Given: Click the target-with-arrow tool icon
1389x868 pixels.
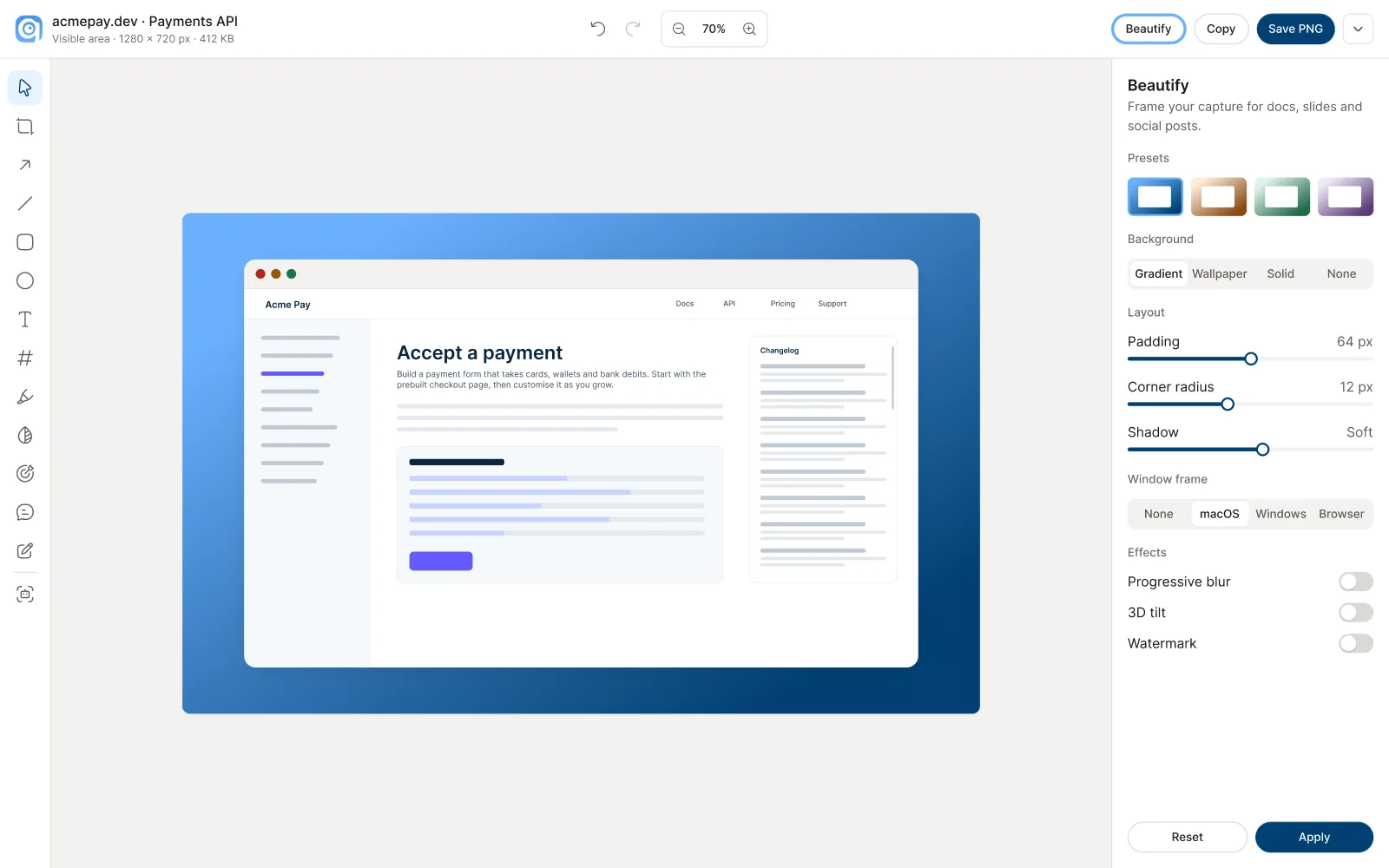Looking at the screenshot, I should click(x=25, y=473).
